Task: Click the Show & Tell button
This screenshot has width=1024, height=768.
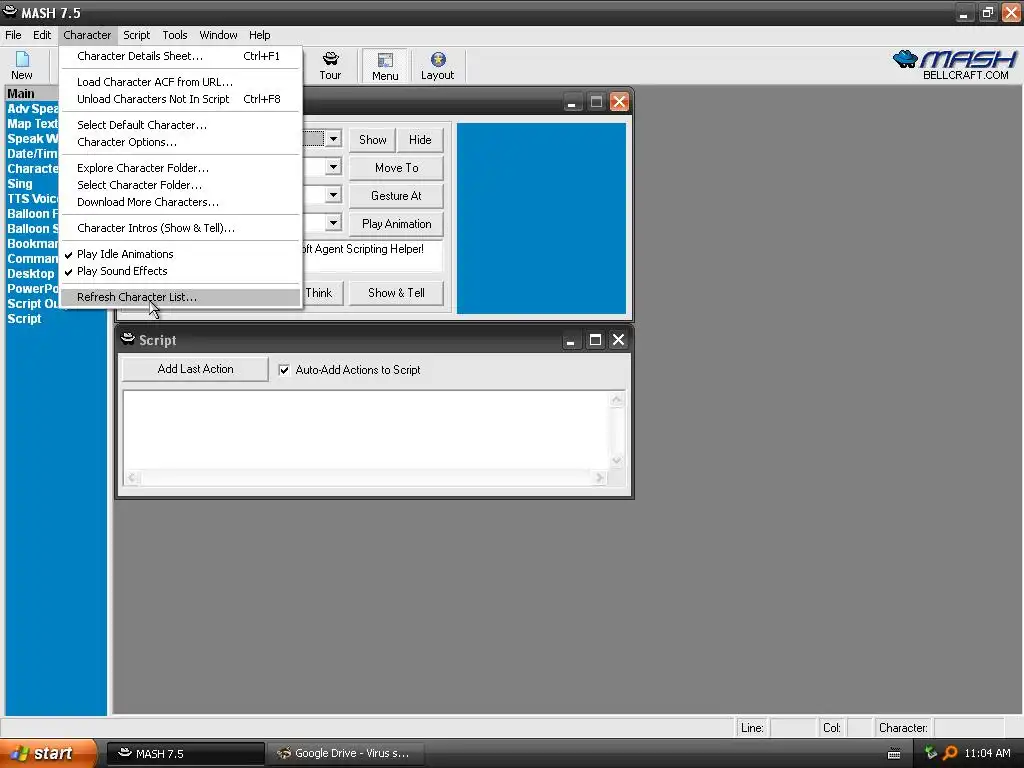Action: (x=396, y=293)
